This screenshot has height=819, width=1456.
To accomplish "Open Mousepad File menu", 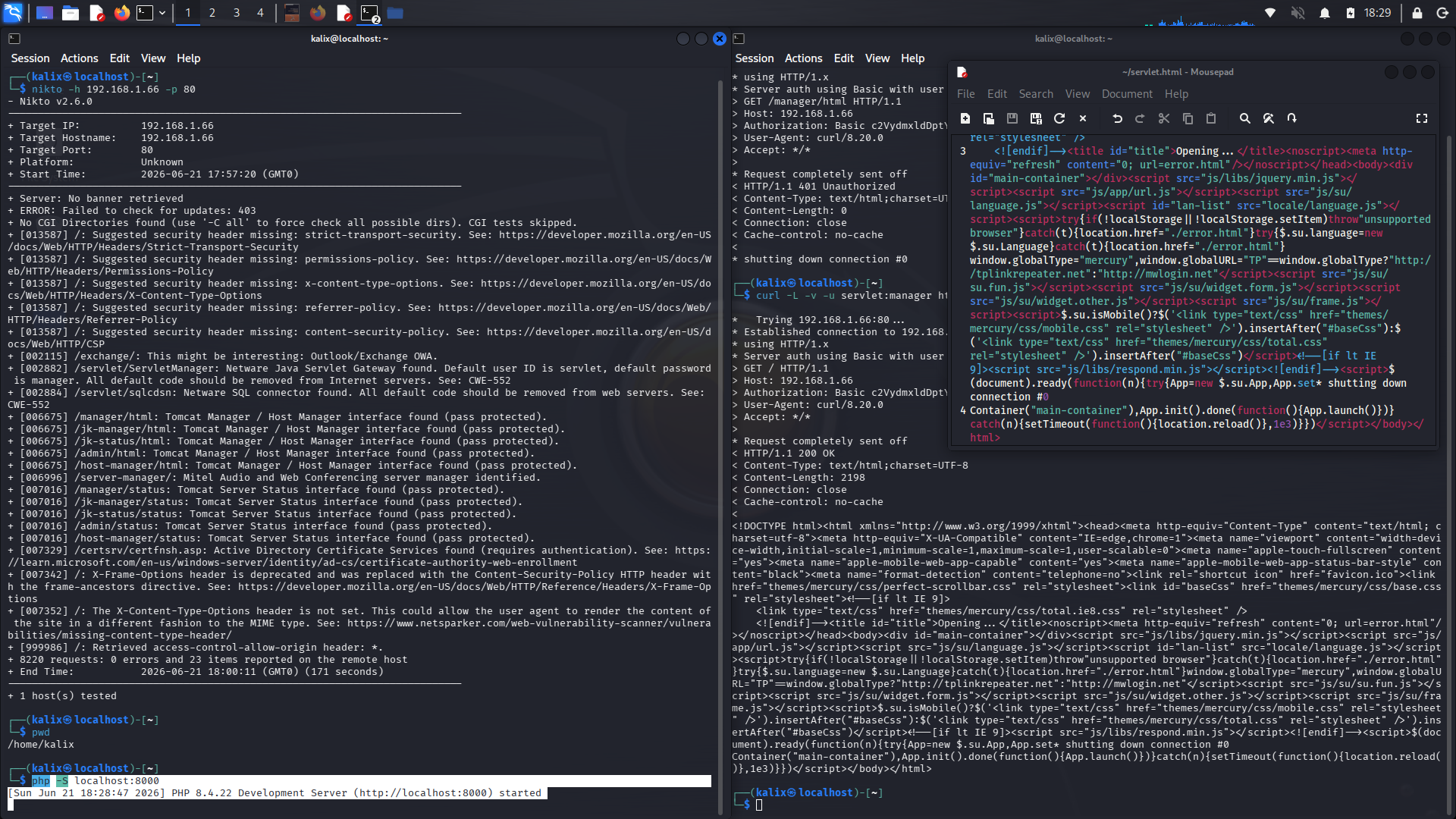I will coord(966,94).
